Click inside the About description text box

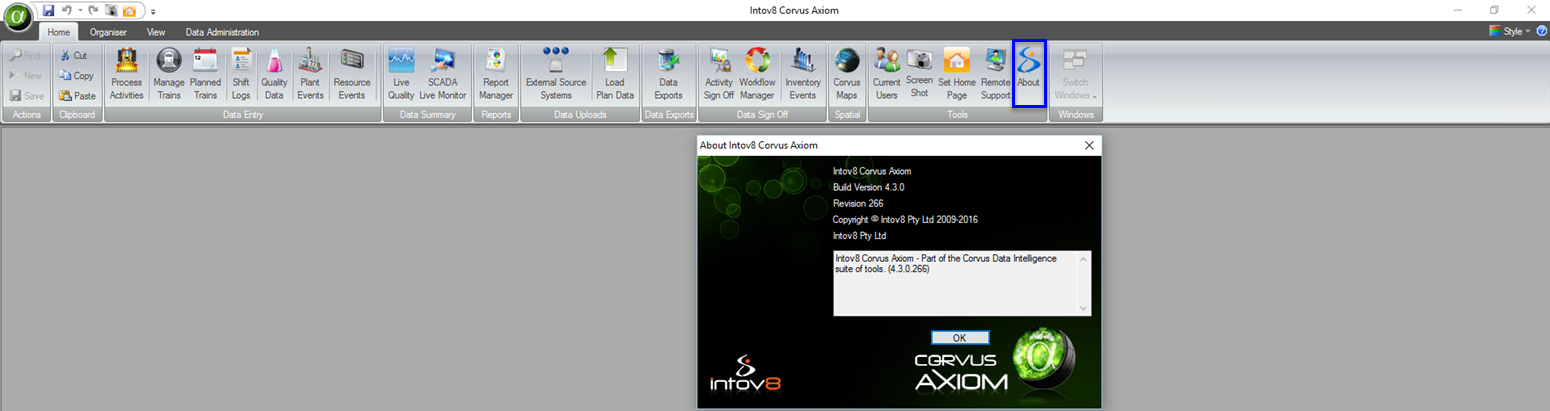(954, 283)
